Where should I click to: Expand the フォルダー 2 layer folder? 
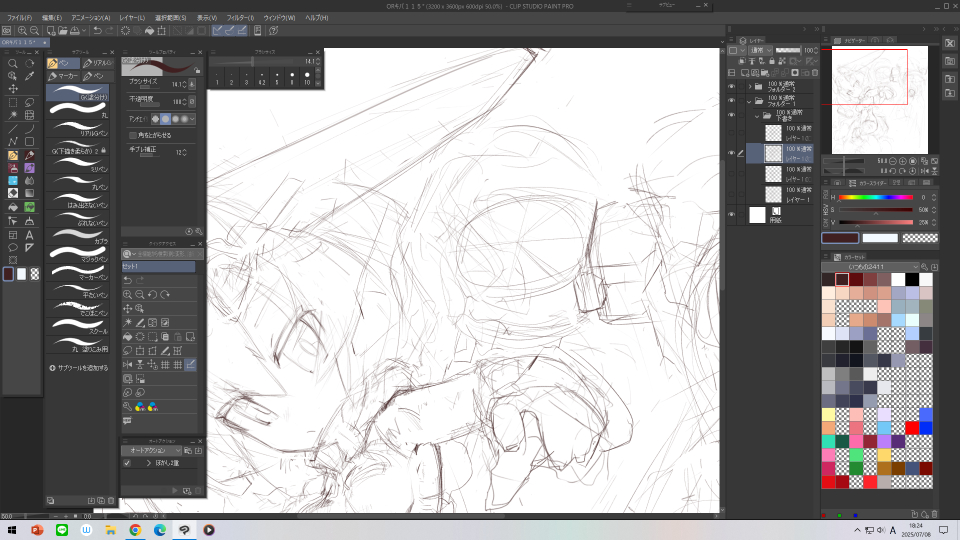749,86
